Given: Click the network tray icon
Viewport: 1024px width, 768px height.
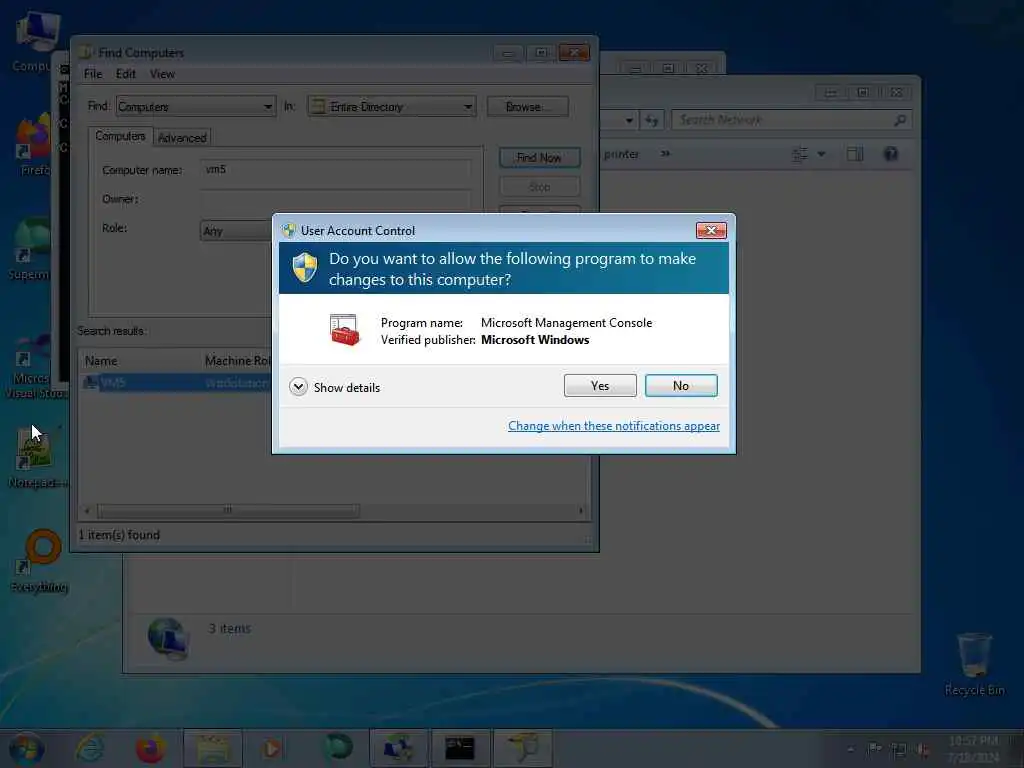Looking at the screenshot, I should click(899, 750).
